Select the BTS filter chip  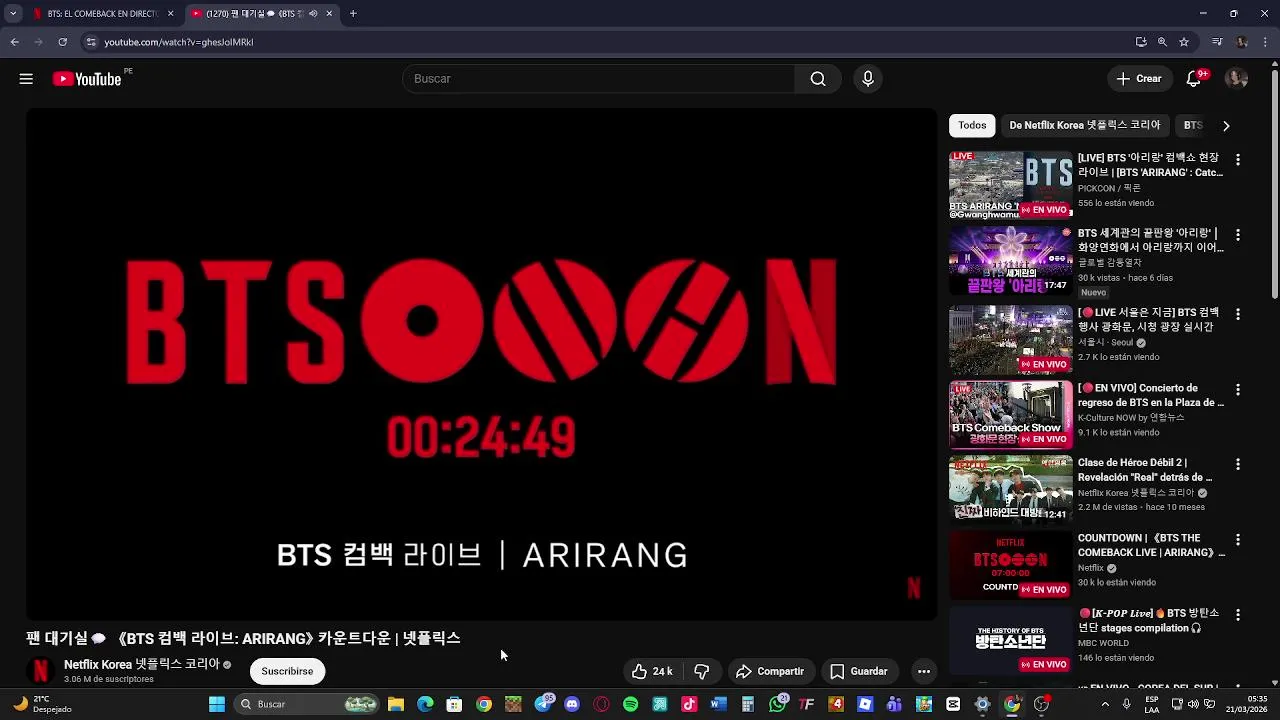point(1193,125)
